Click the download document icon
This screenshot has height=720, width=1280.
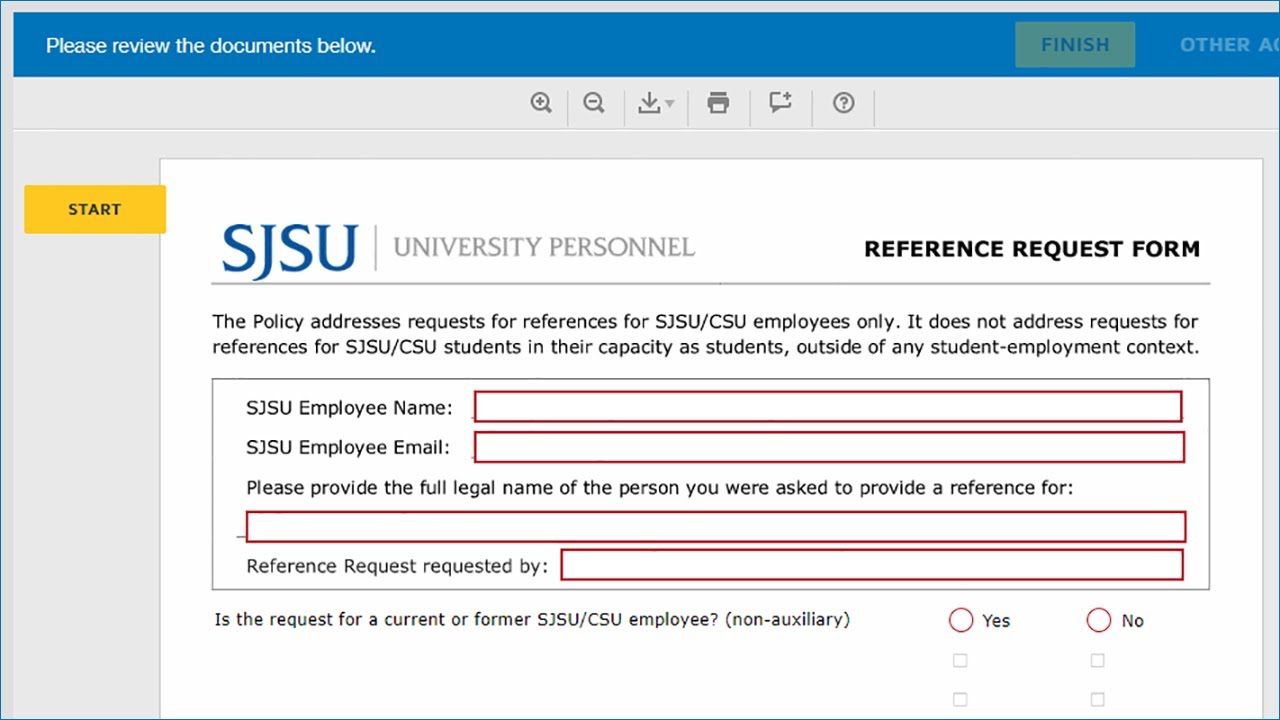pos(649,103)
